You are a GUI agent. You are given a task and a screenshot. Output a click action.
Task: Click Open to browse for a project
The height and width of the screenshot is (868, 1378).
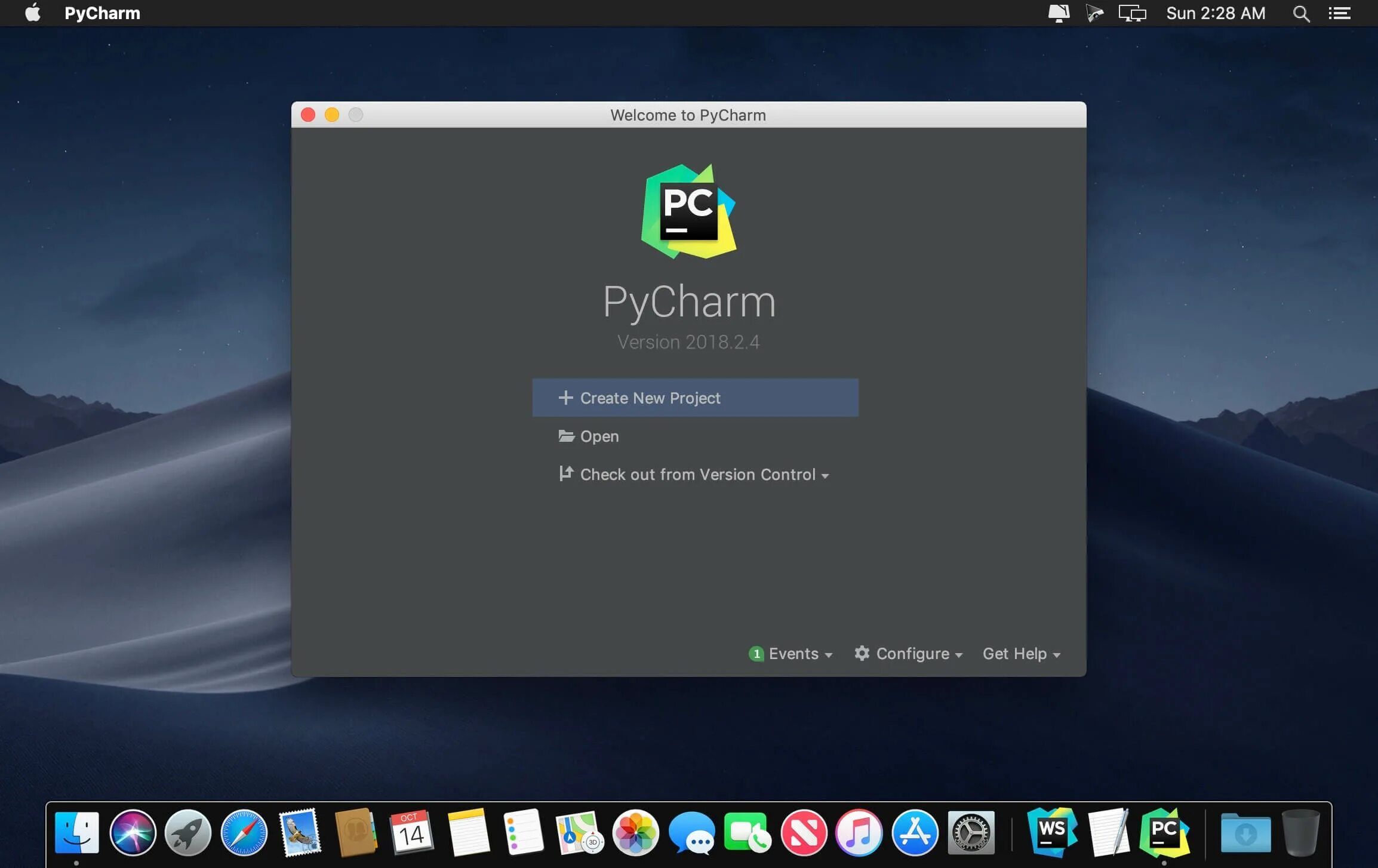click(599, 436)
